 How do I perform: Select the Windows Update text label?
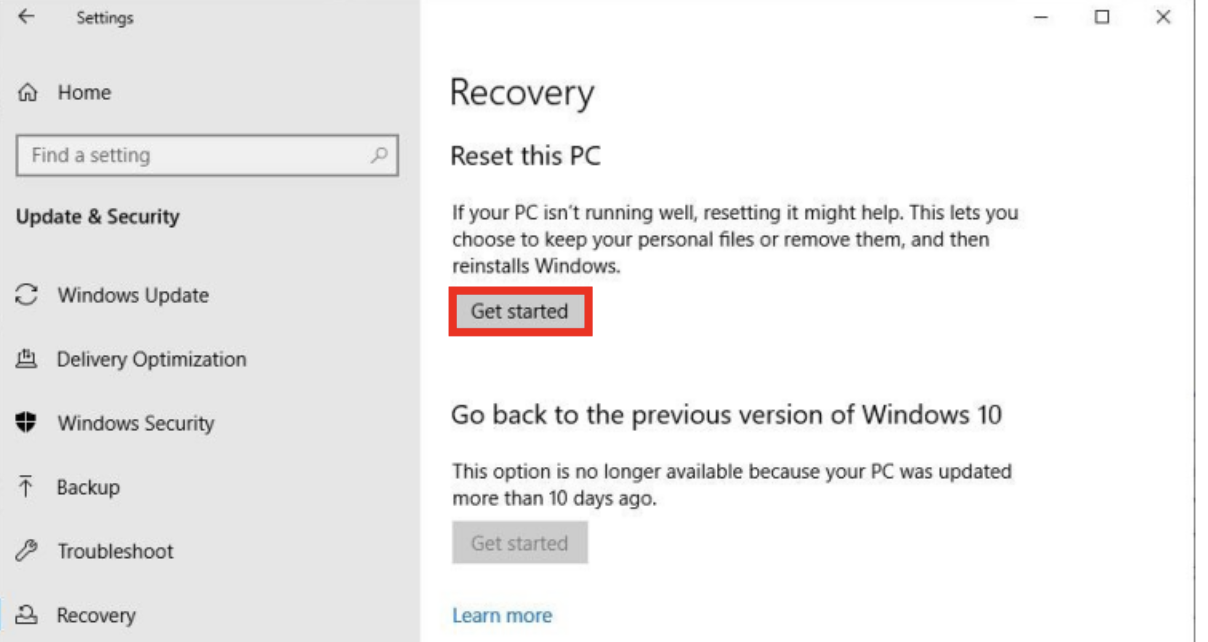(x=133, y=295)
